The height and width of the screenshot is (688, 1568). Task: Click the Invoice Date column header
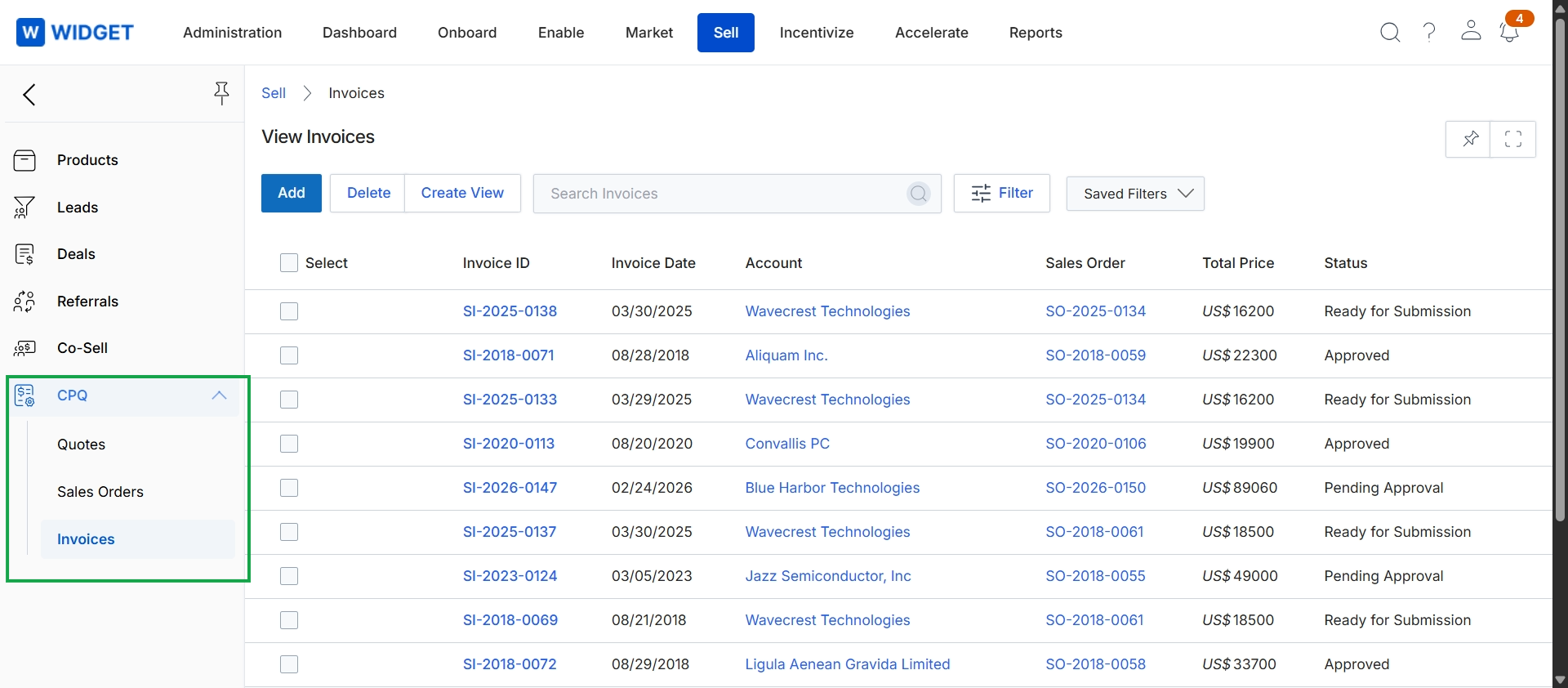click(653, 263)
